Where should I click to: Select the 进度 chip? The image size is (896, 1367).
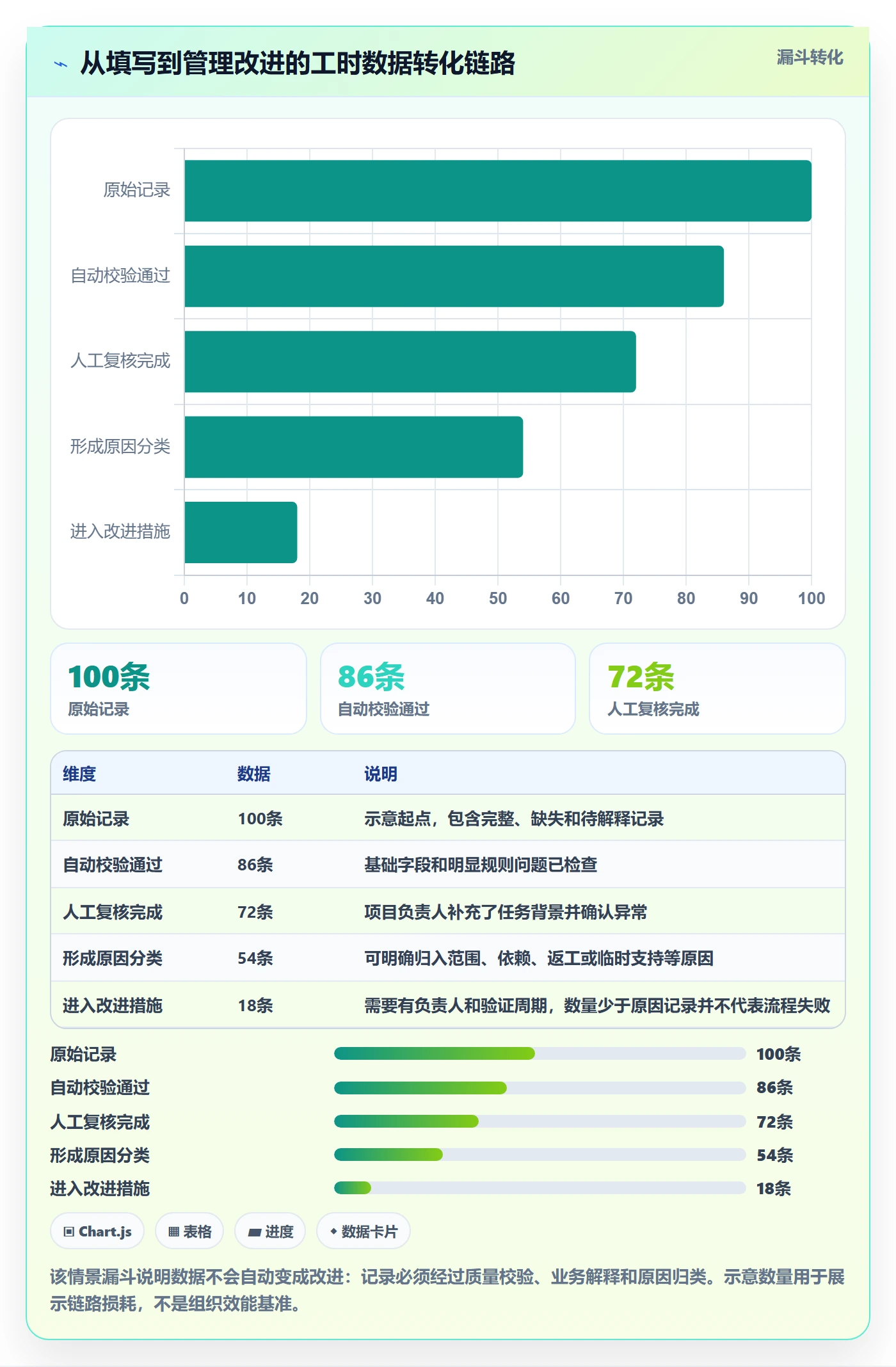coord(270,1231)
